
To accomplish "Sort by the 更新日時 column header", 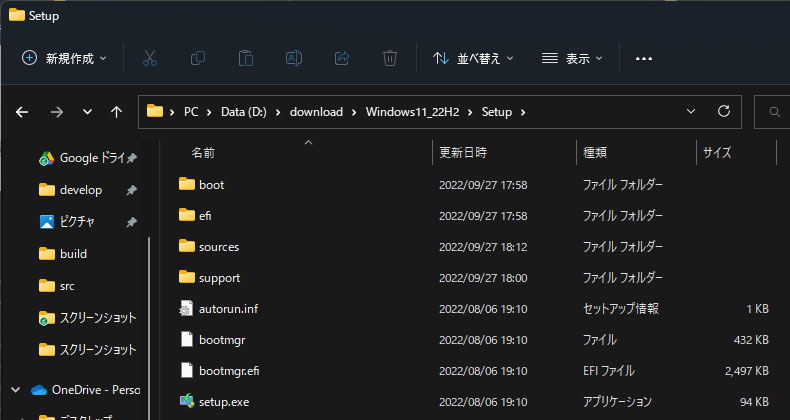I will (463, 153).
